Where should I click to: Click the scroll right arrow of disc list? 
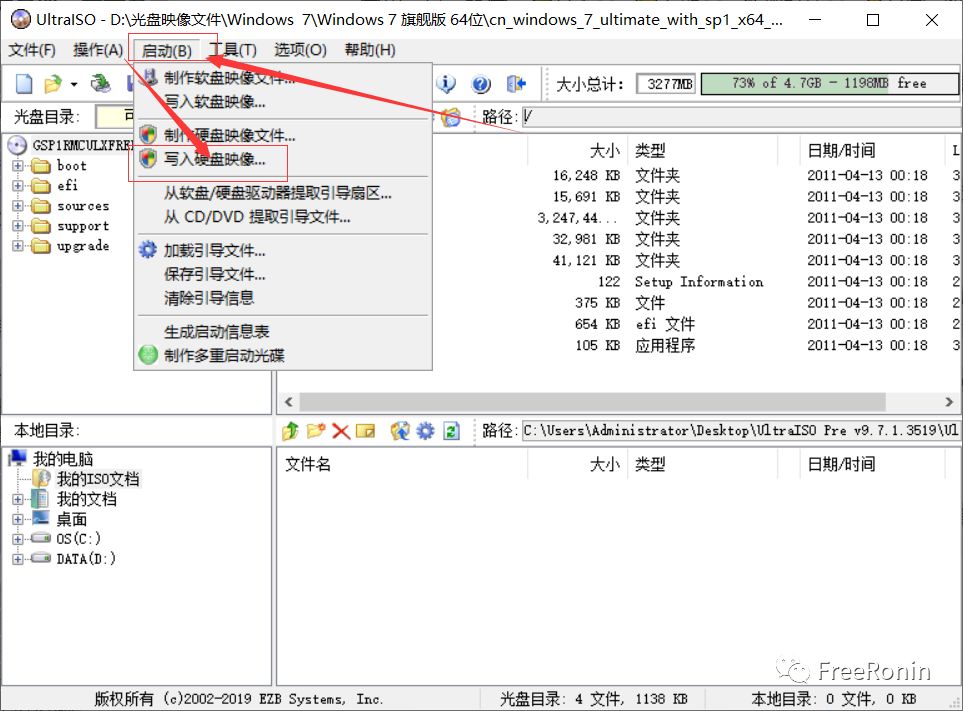(949, 402)
